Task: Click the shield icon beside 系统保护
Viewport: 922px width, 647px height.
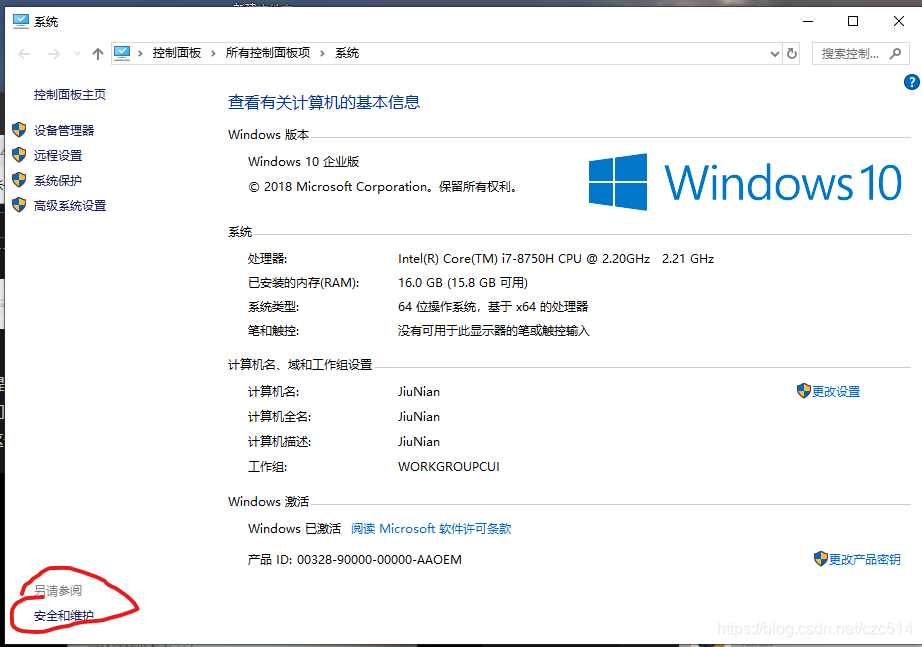Action: pyautogui.click(x=19, y=179)
